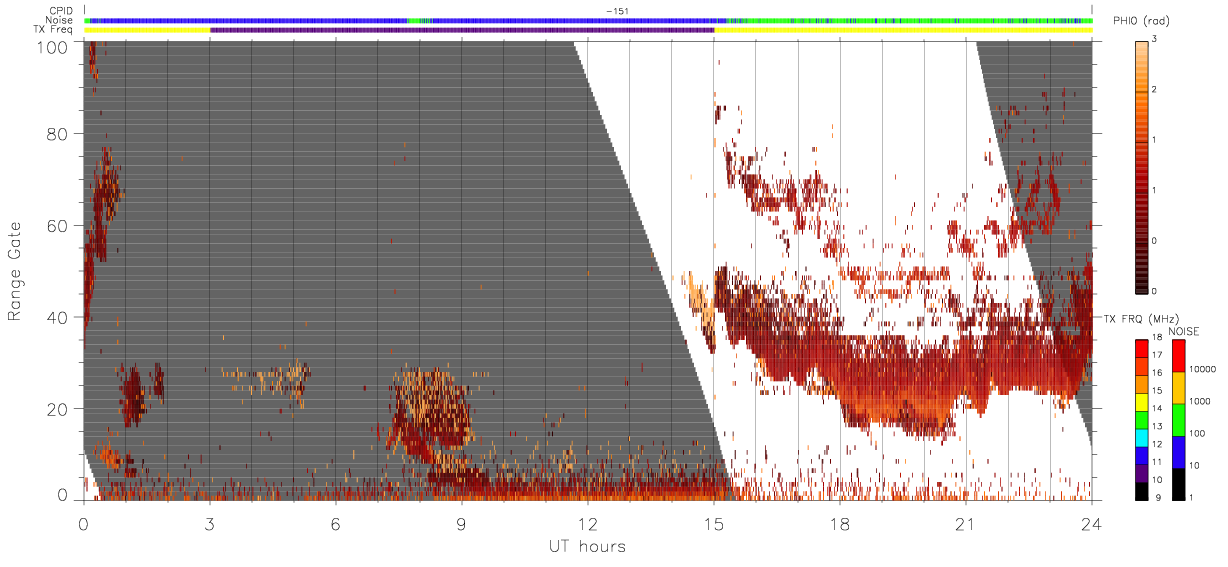The width and height of the screenshot is (1228, 567).
Task: Click the 9 tick on UT hours axis
Action: point(461,523)
